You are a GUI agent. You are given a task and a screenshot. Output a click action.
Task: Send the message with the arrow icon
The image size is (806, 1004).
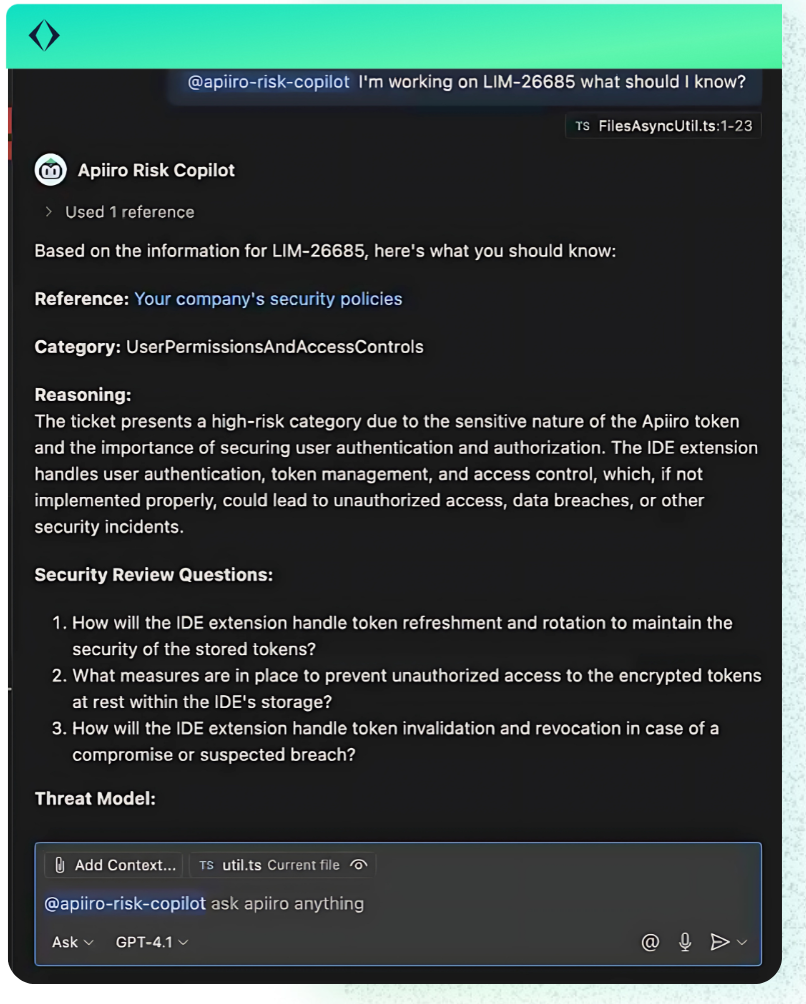(719, 941)
